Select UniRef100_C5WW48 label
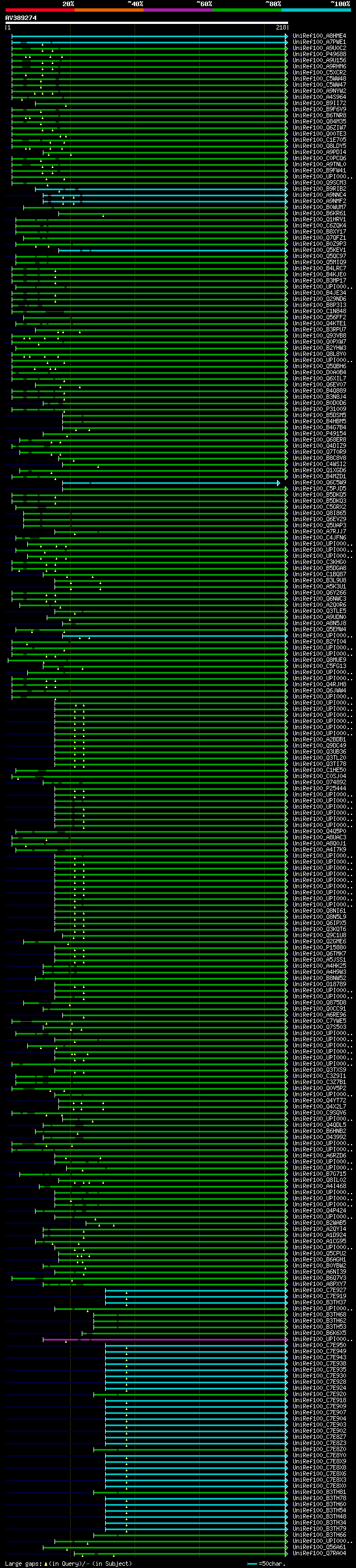Image resolution: width=356 pixels, height=1568 pixels. click(x=319, y=78)
